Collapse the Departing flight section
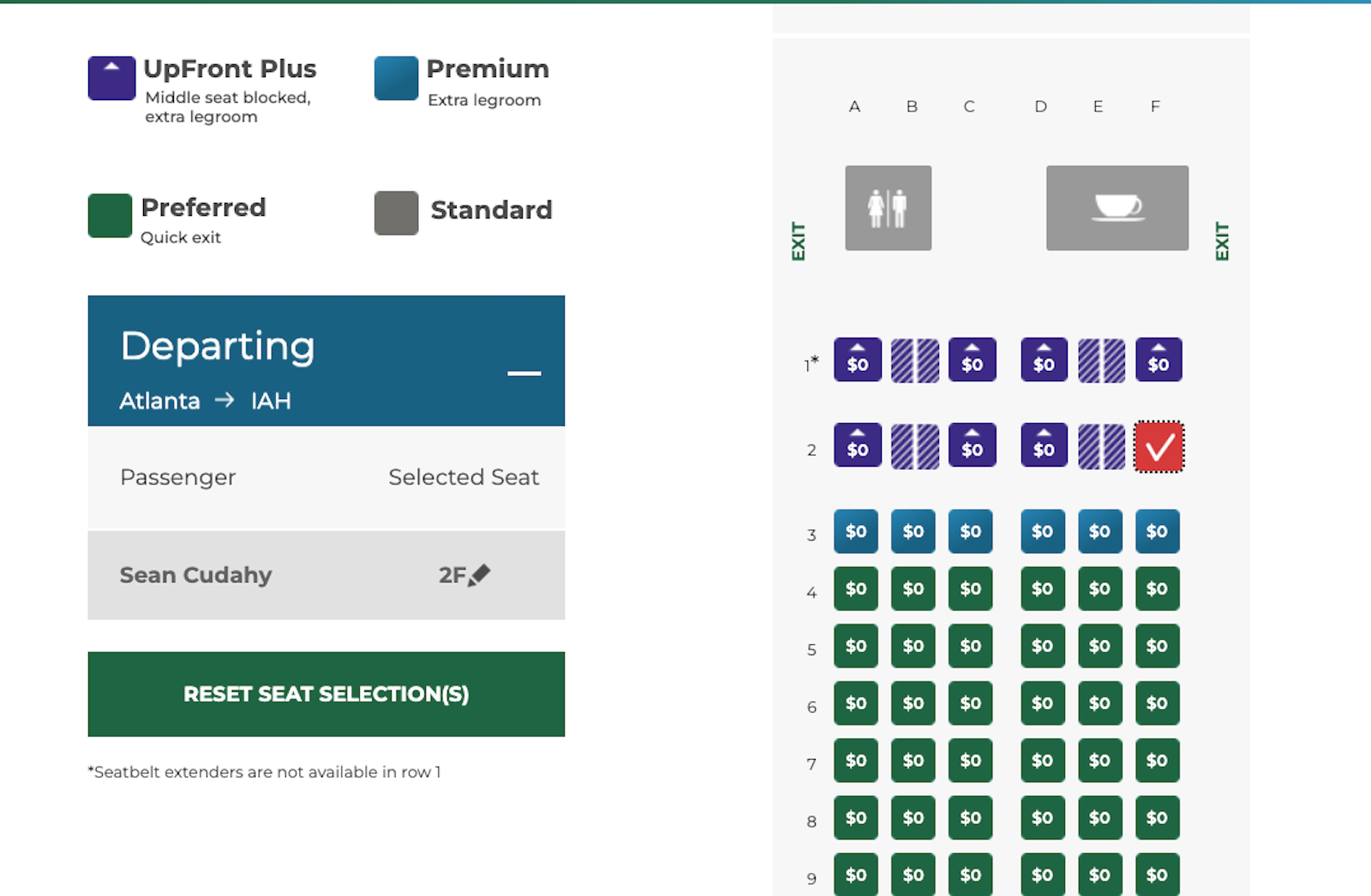1371x896 pixels. pyautogui.click(x=524, y=374)
